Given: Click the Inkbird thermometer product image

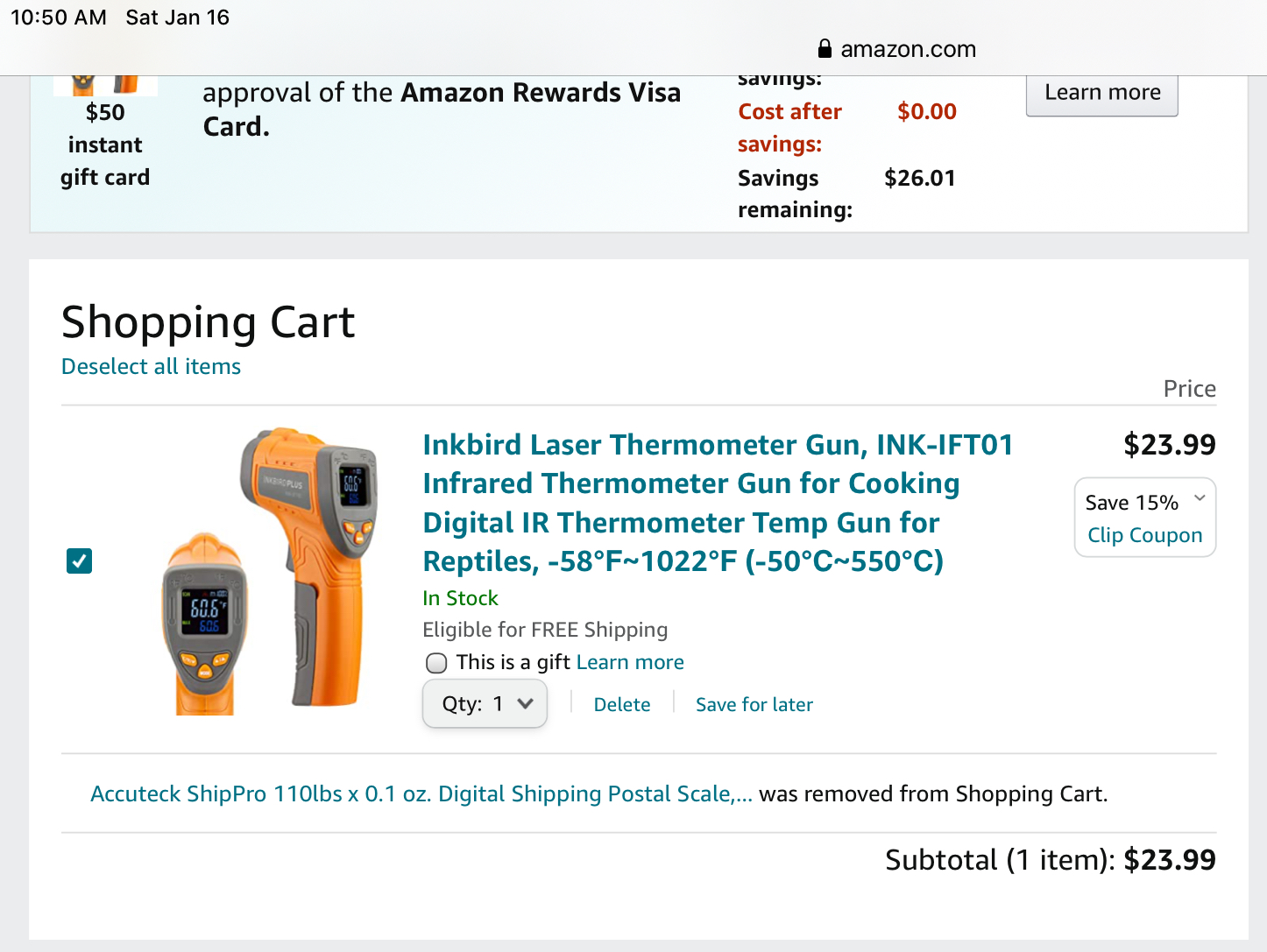Looking at the screenshot, I should 270,571.
